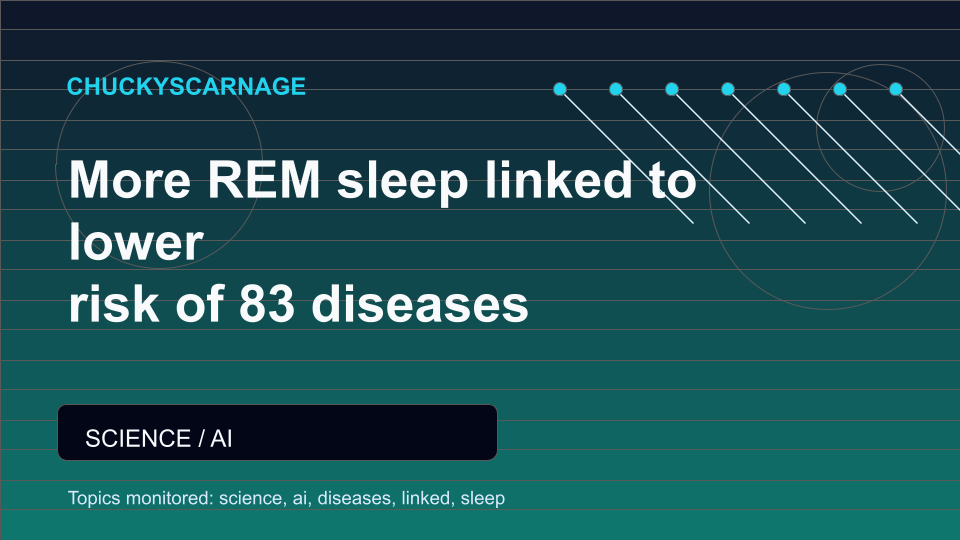Select the sixth cyan dot inside the small circle
The height and width of the screenshot is (540, 960).
(840, 89)
